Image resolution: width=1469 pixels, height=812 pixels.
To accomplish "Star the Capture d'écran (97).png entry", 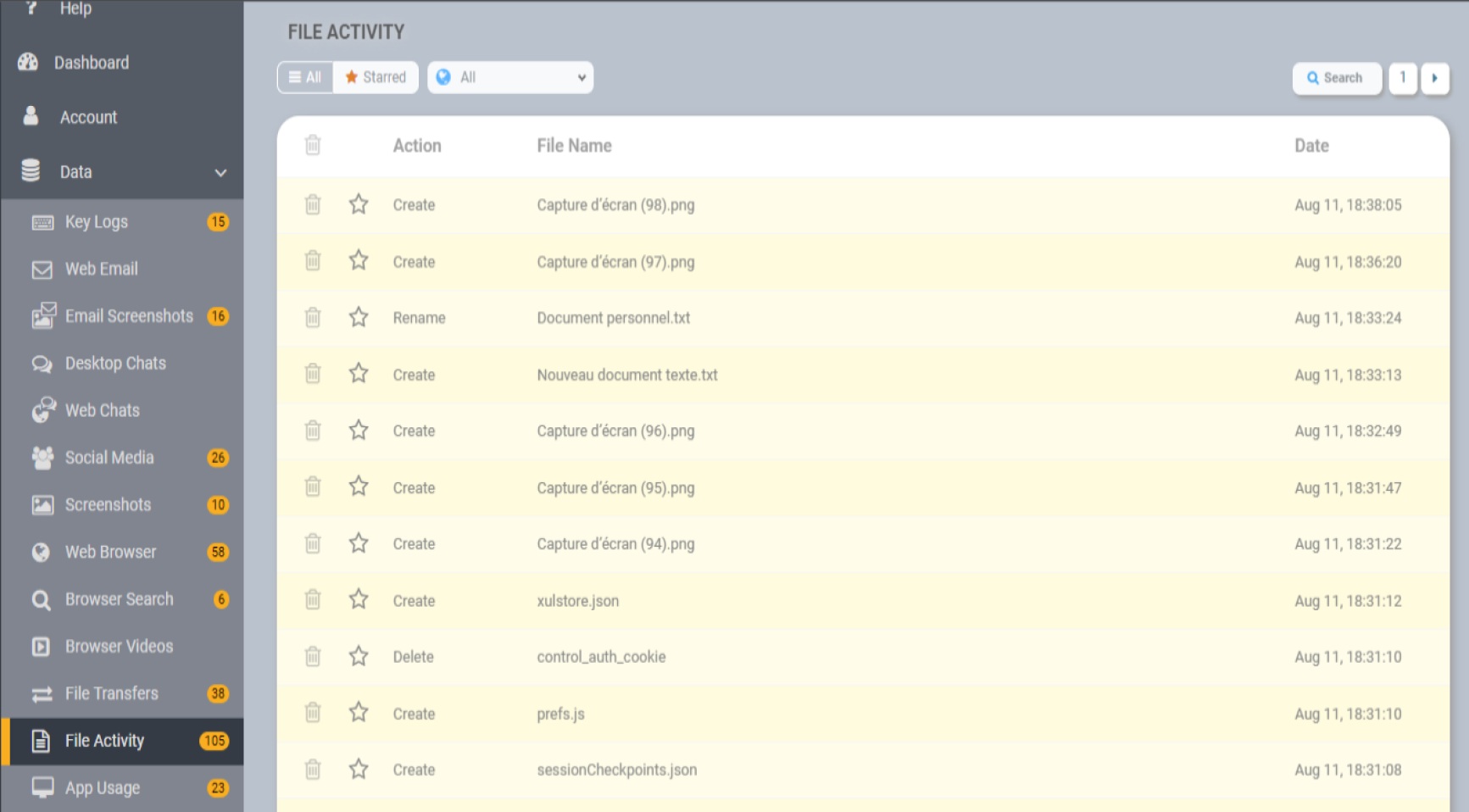I will pos(359,260).
